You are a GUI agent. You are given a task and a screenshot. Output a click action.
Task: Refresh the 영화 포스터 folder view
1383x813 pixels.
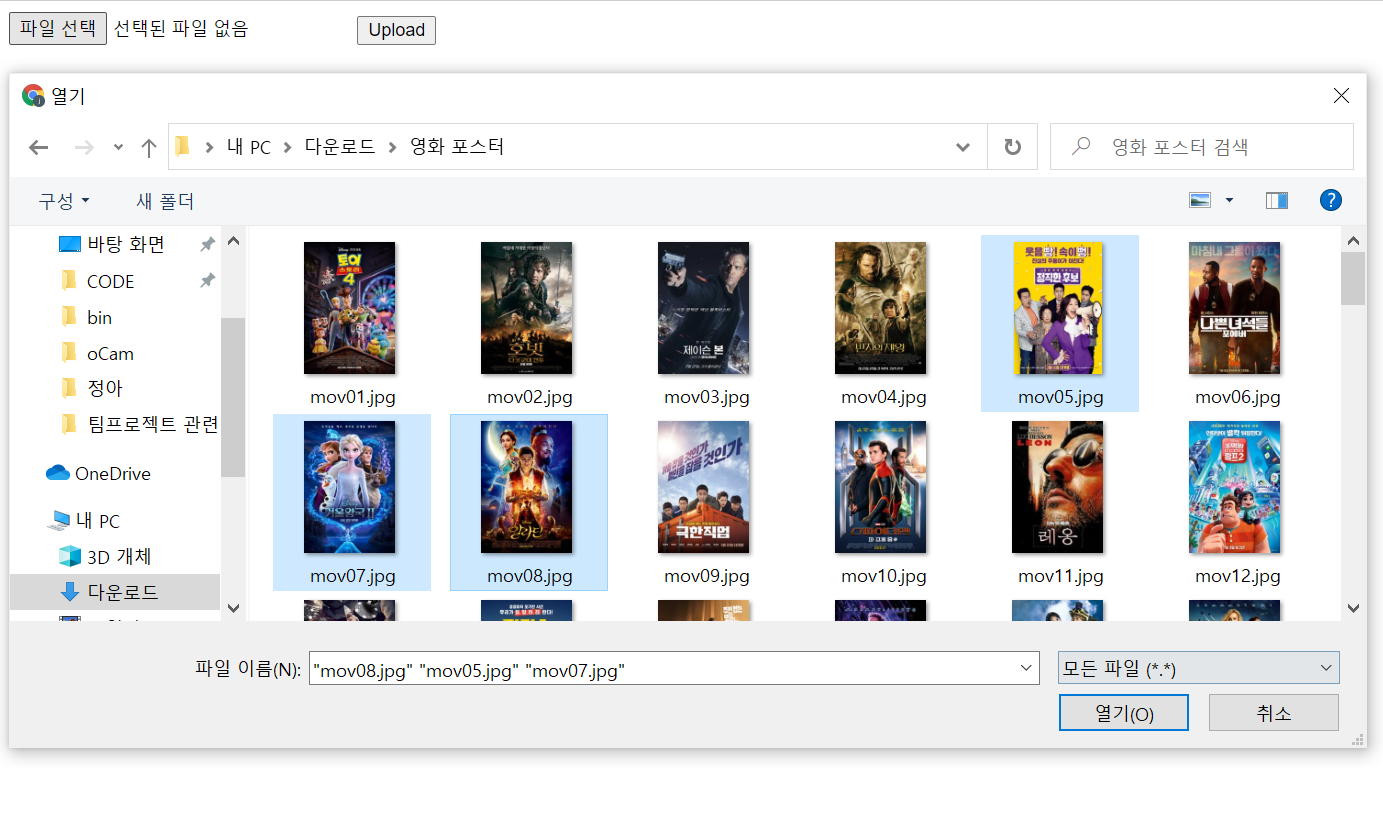1013,147
